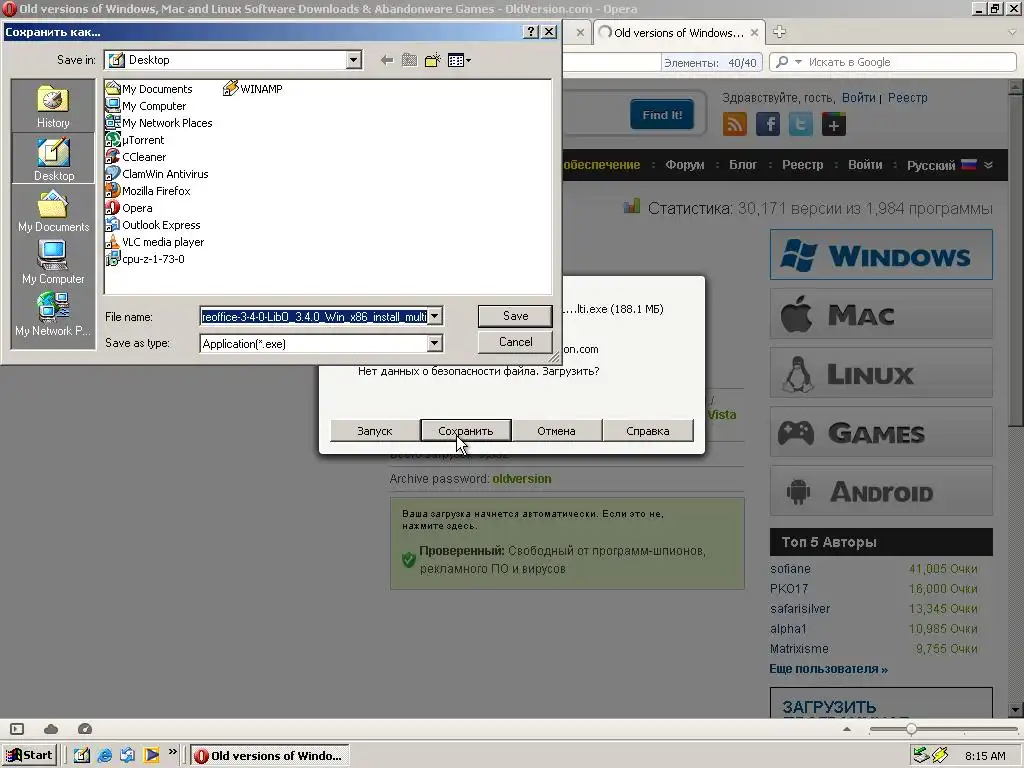Select µTorrent shortcut in file list
1024x768 pixels.
click(x=135, y=140)
